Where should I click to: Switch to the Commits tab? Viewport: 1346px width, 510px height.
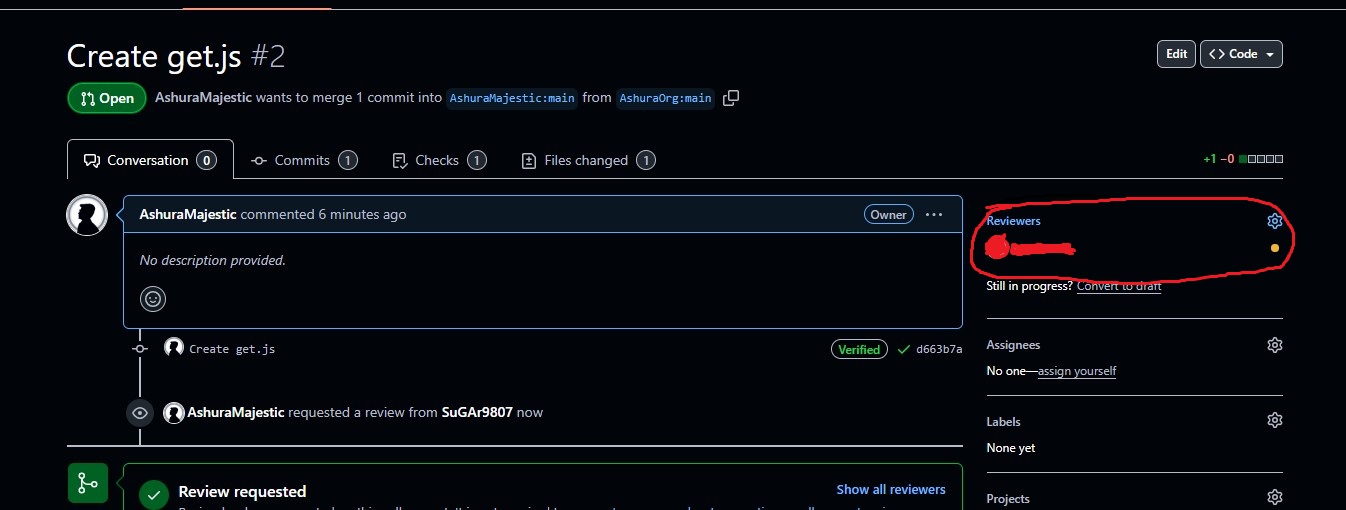[304, 160]
